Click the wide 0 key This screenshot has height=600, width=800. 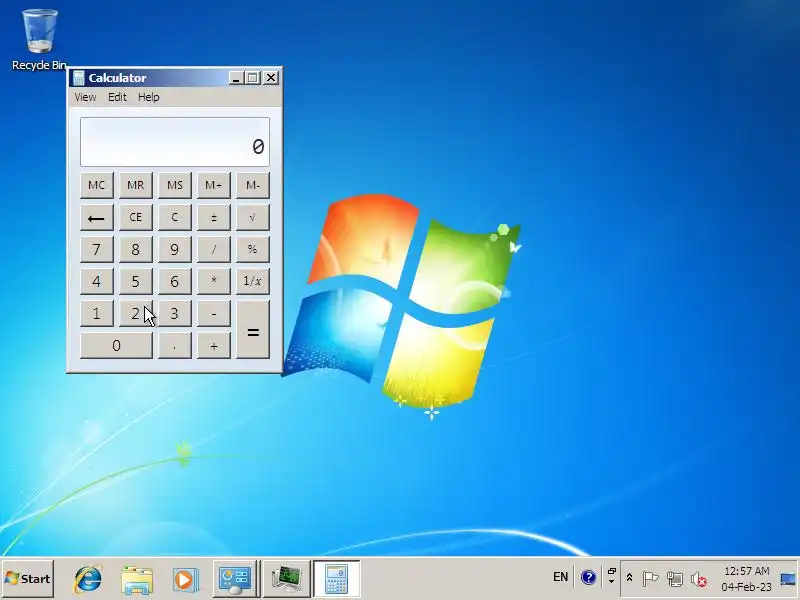(x=116, y=345)
